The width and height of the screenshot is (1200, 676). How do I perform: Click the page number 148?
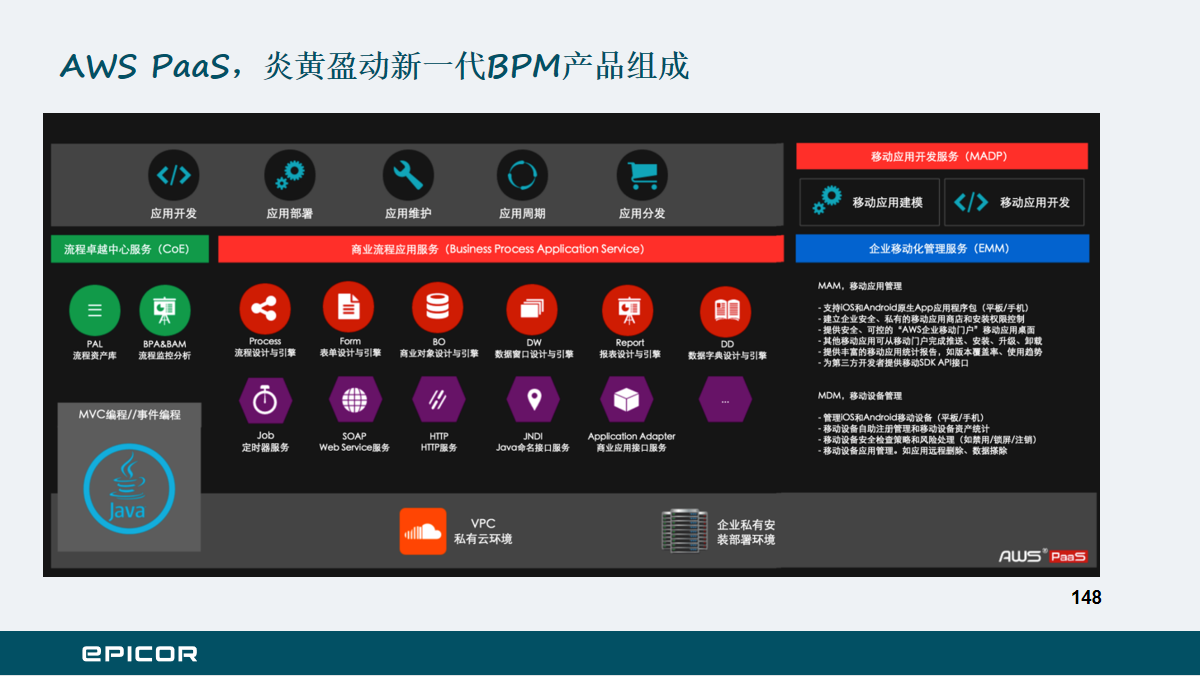pyautogui.click(x=1086, y=597)
